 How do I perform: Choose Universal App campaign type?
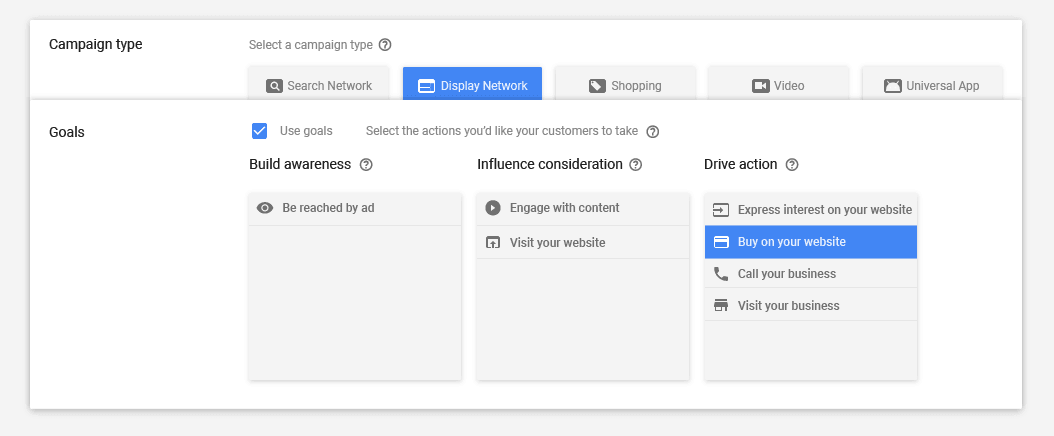932,85
